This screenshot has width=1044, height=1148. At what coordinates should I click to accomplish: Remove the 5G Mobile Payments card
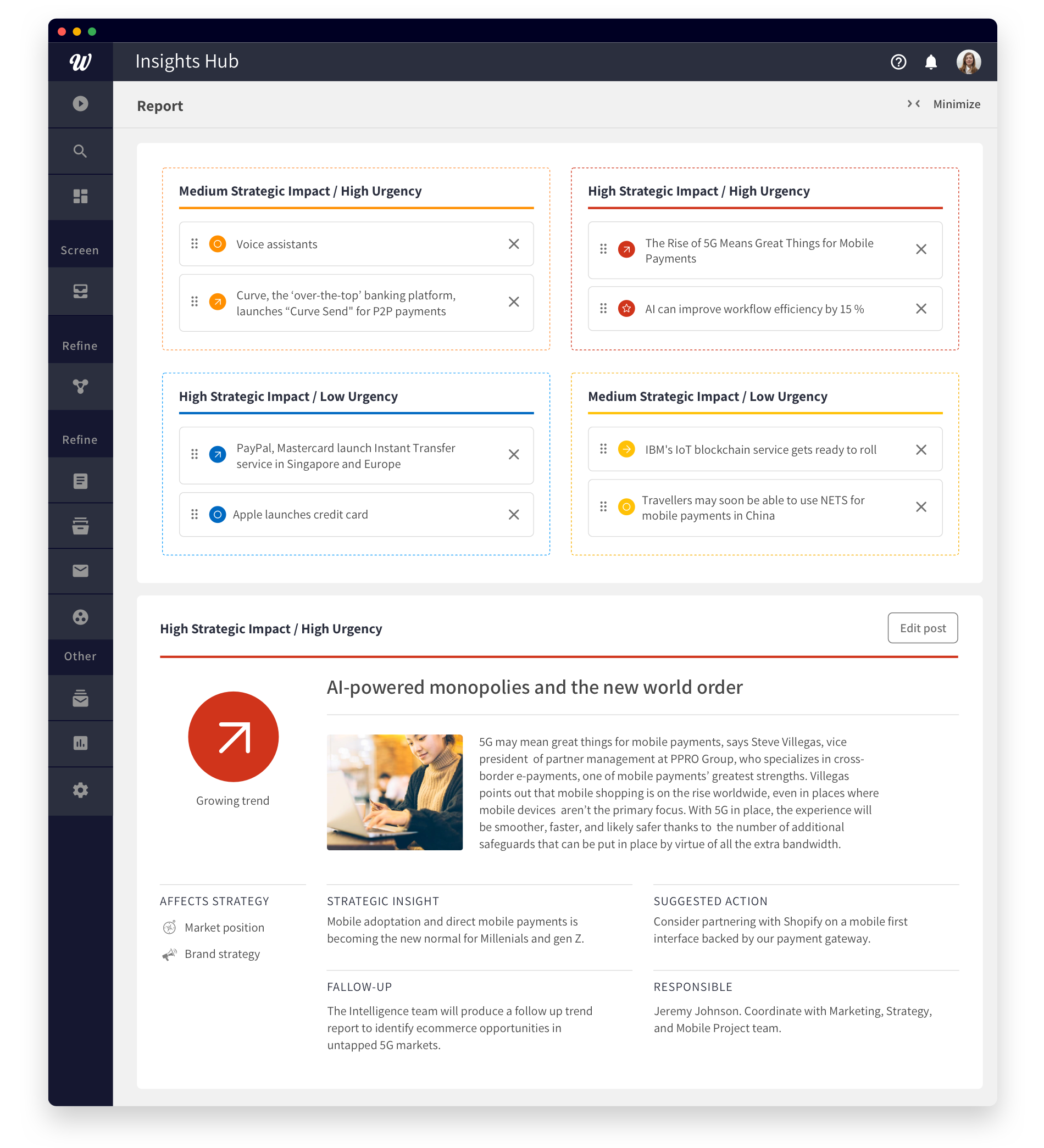coord(921,249)
